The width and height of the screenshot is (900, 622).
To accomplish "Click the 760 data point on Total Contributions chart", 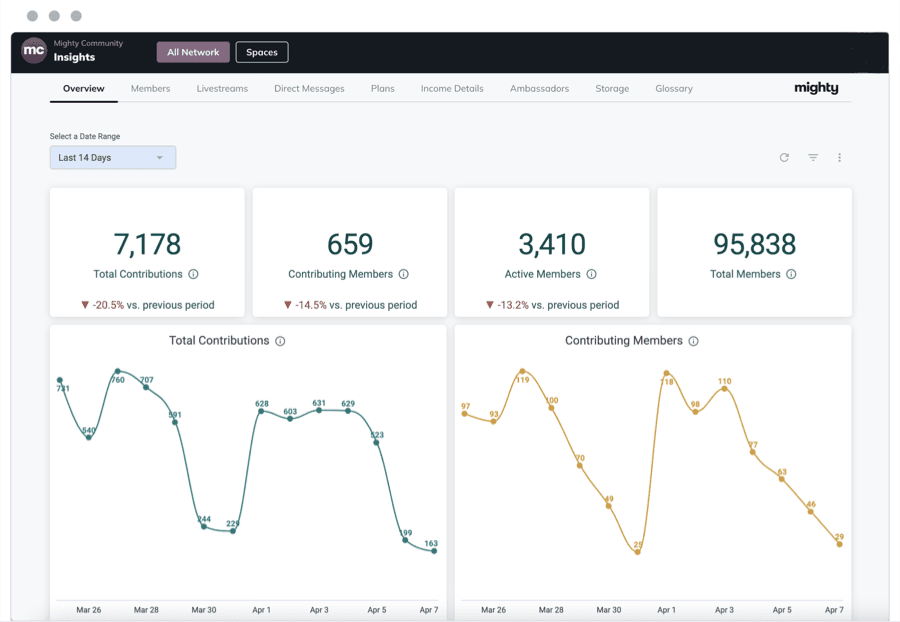I will pos(117,371).
